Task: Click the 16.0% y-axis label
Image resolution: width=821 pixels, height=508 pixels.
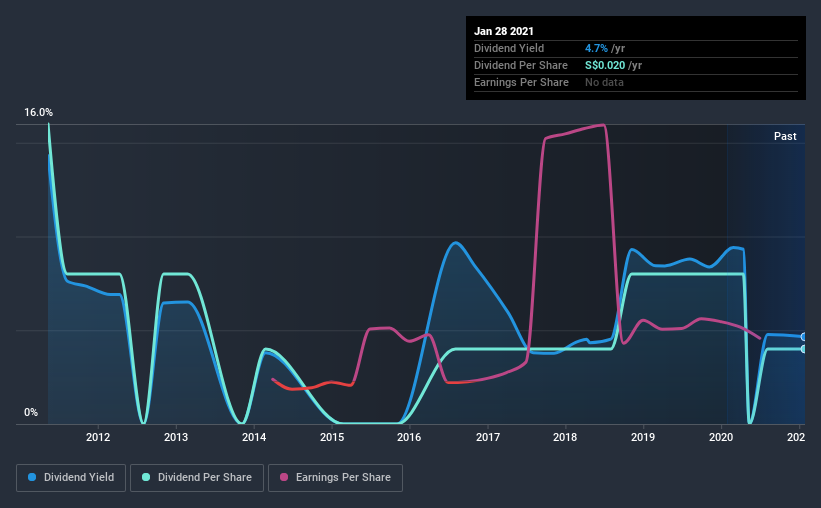Action: tap(38, 113)
